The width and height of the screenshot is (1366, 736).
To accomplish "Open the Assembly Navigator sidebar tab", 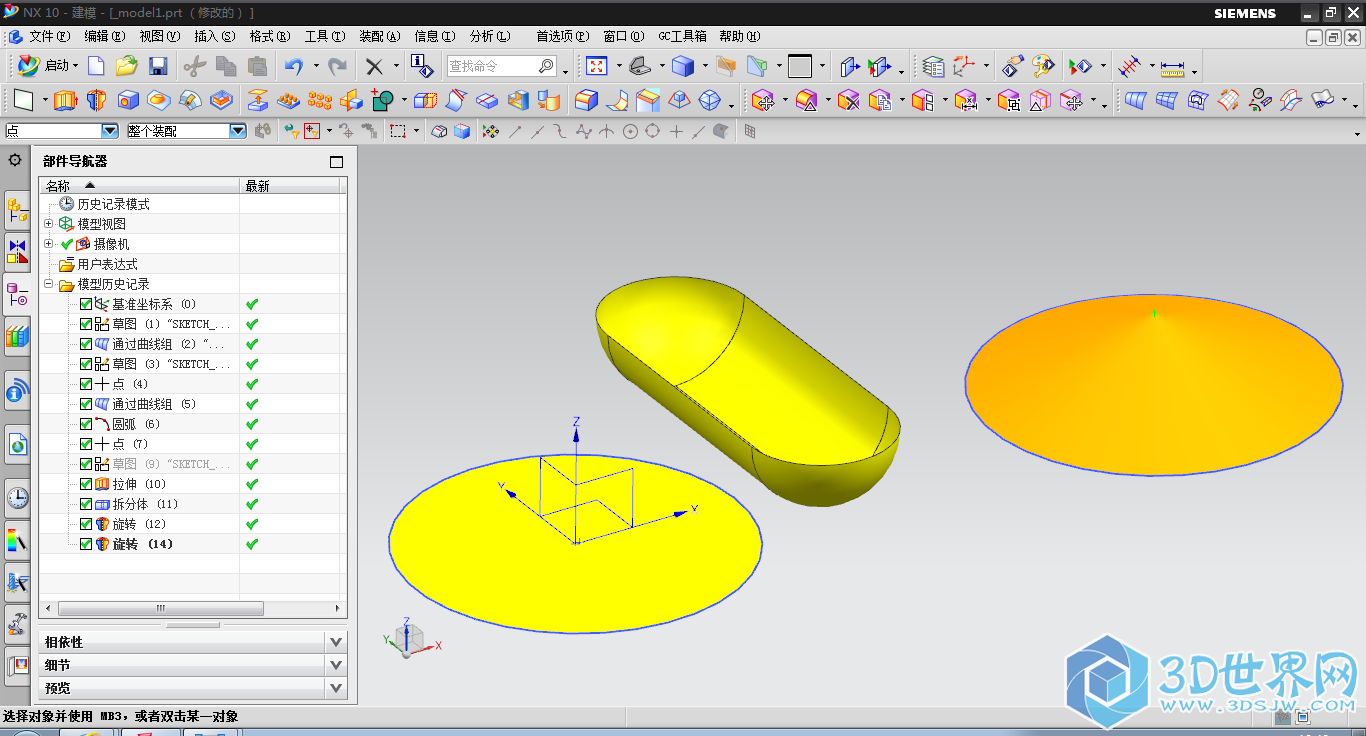I will (18, 211).
